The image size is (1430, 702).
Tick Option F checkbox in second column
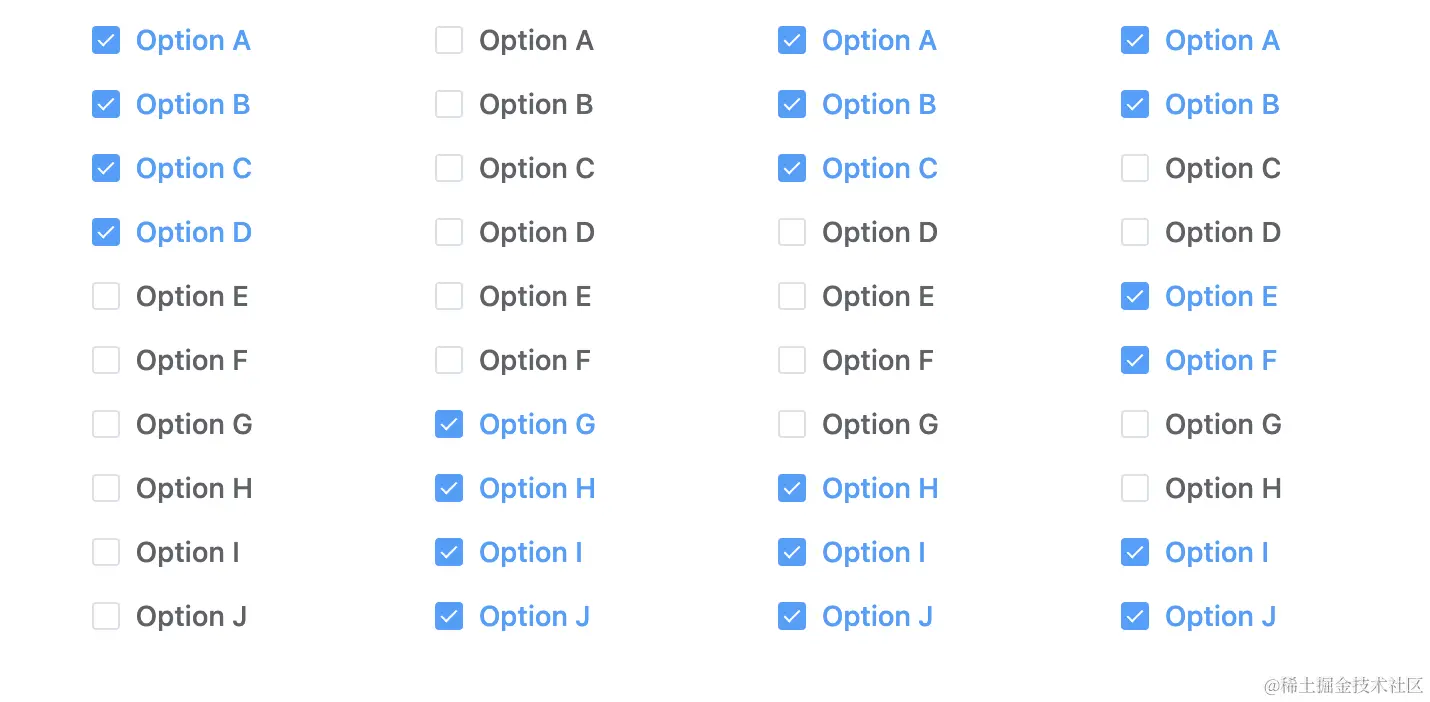click(x=449, y=361)
